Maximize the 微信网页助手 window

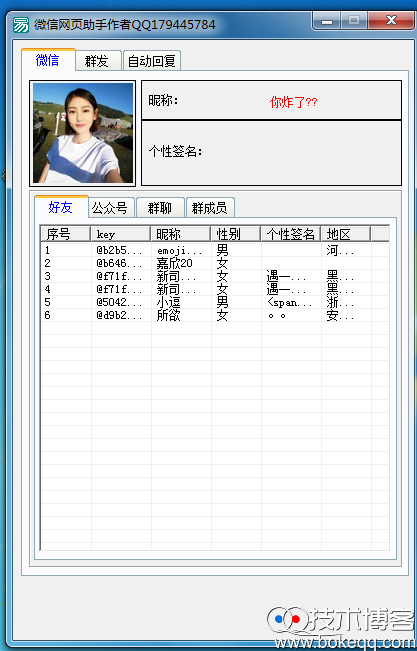pyautogui.click(x=354, y=20)
